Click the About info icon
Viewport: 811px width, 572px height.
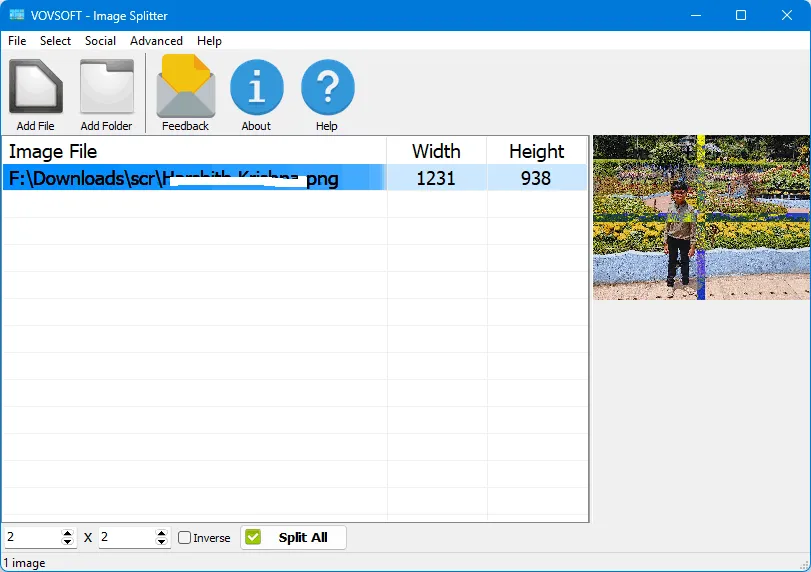(x=256, y=88)
